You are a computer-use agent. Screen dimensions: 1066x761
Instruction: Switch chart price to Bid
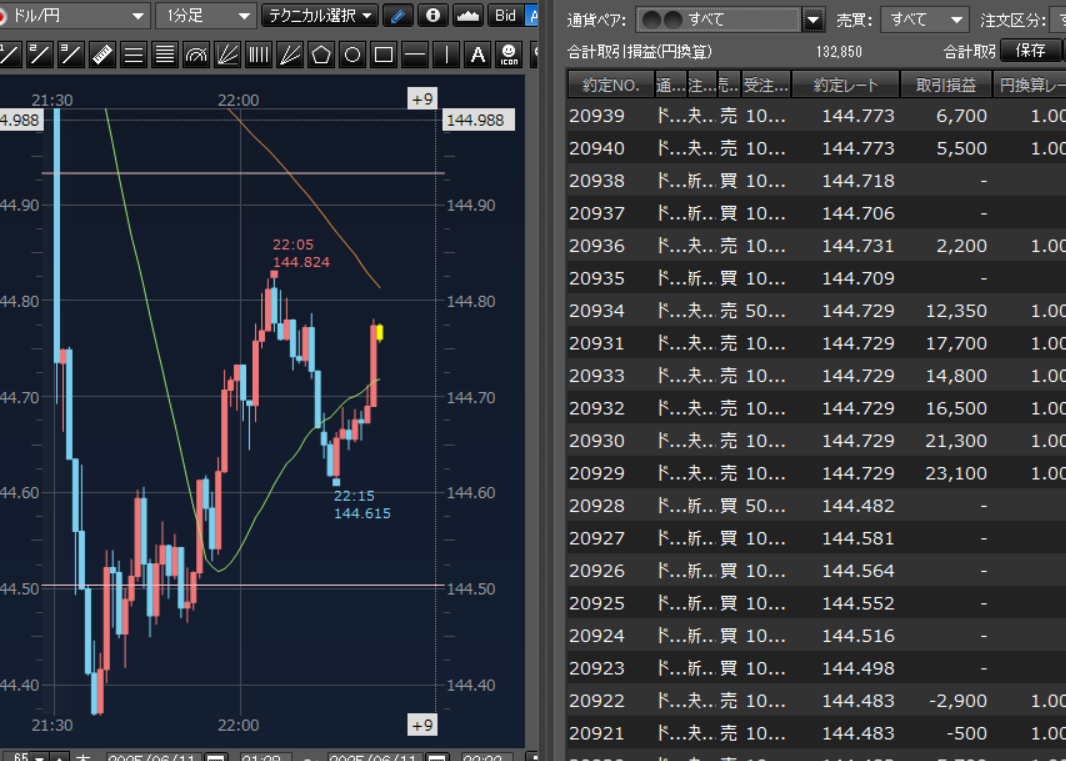(x=506, y=16)
